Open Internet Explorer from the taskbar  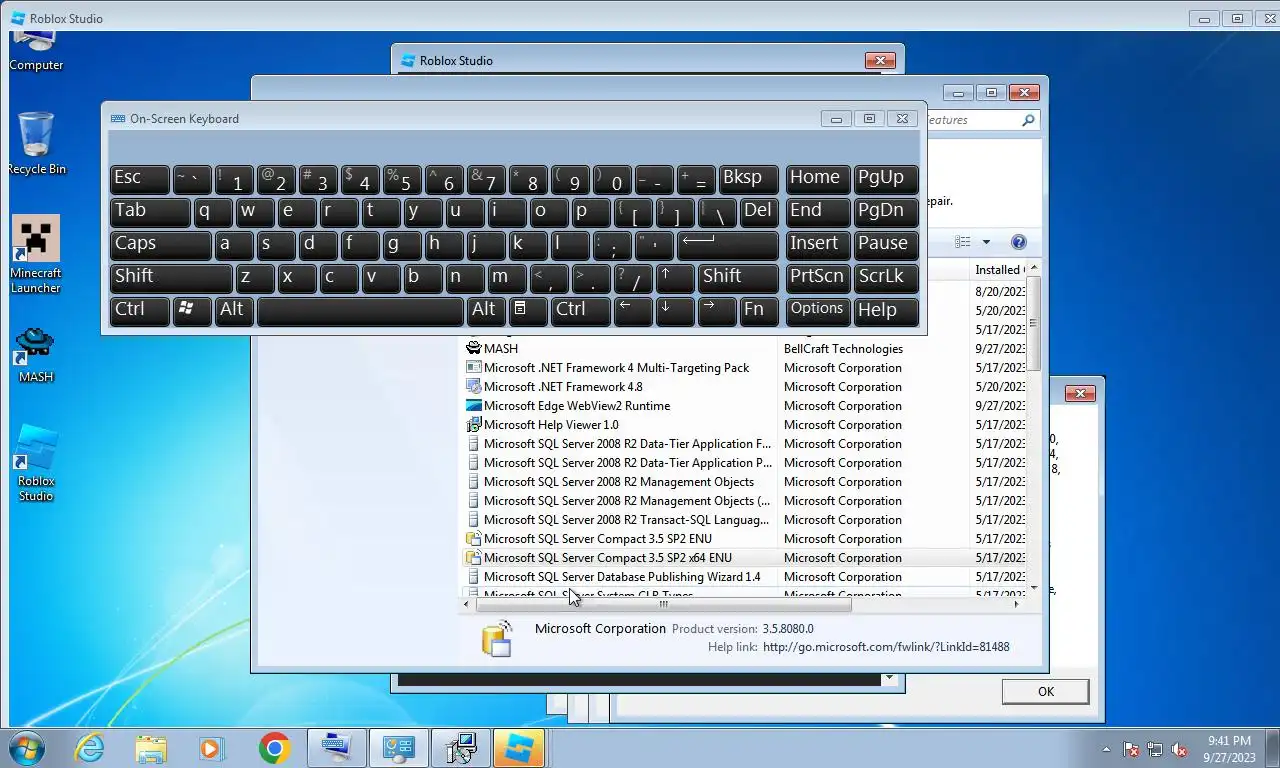pyautogui.click(x=90, y=748)
